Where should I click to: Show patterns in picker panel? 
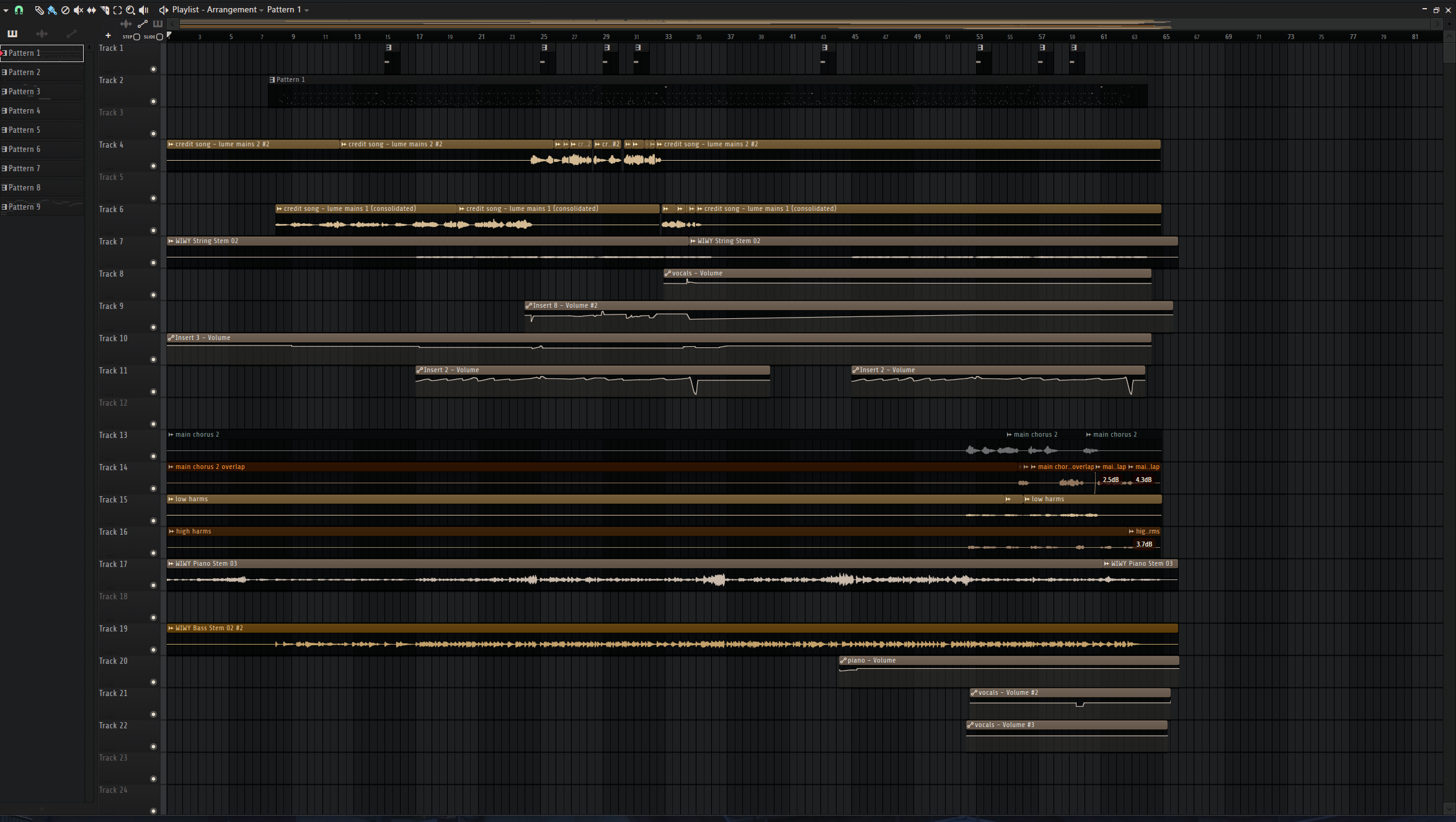pyautogui.click(x=12, y=34)
